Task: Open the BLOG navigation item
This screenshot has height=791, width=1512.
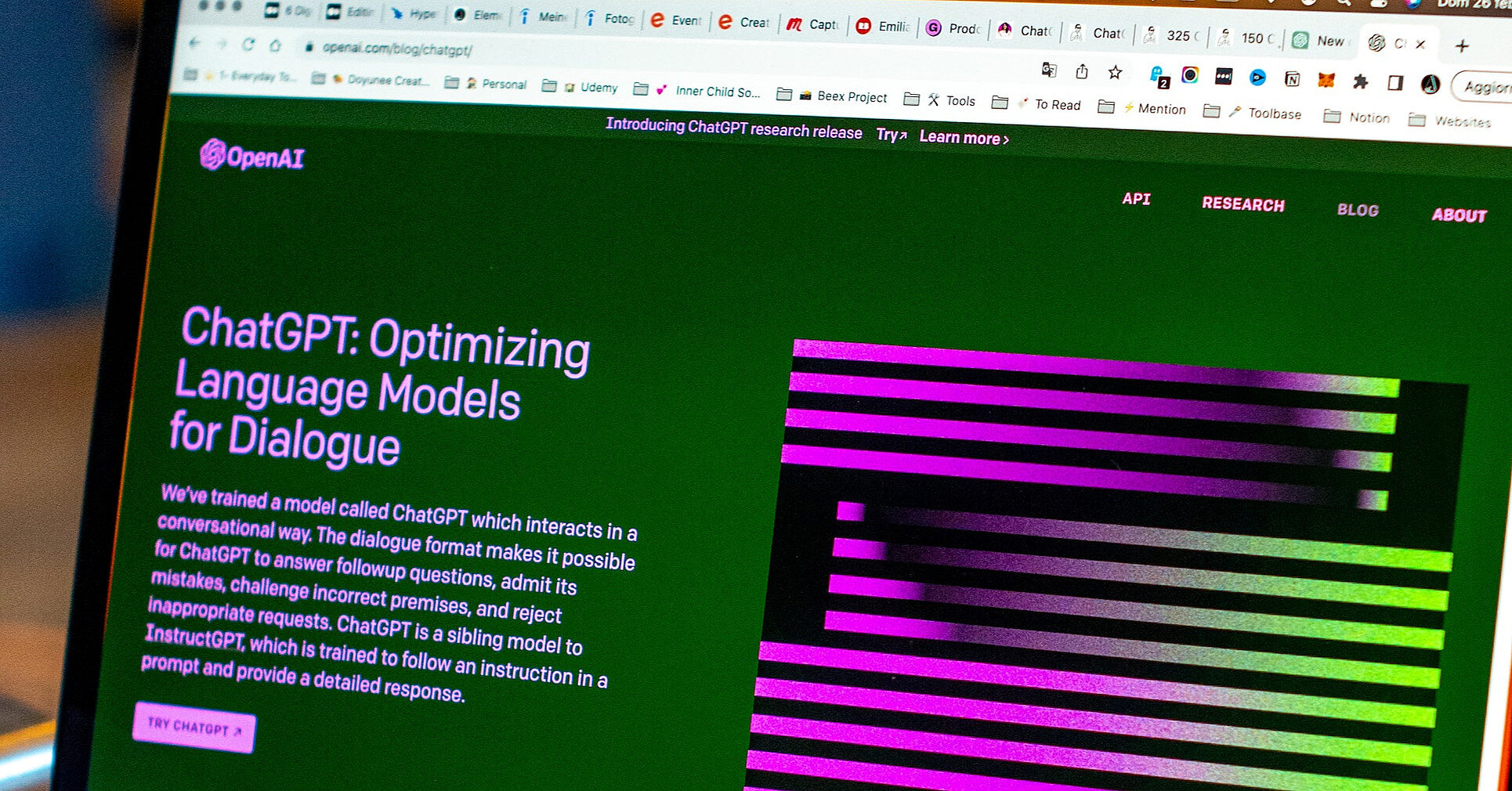Action: pos(1358,209)
